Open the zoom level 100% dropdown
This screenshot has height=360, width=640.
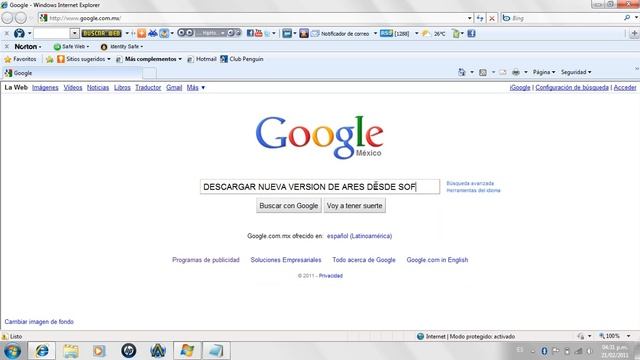coord(629,336)
